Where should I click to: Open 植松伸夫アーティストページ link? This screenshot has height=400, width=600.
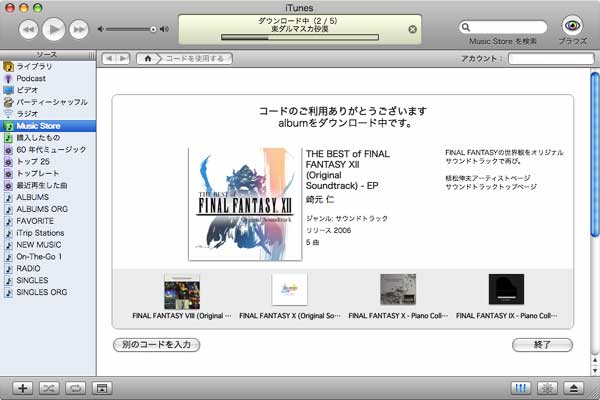click(x=488, y=178)
